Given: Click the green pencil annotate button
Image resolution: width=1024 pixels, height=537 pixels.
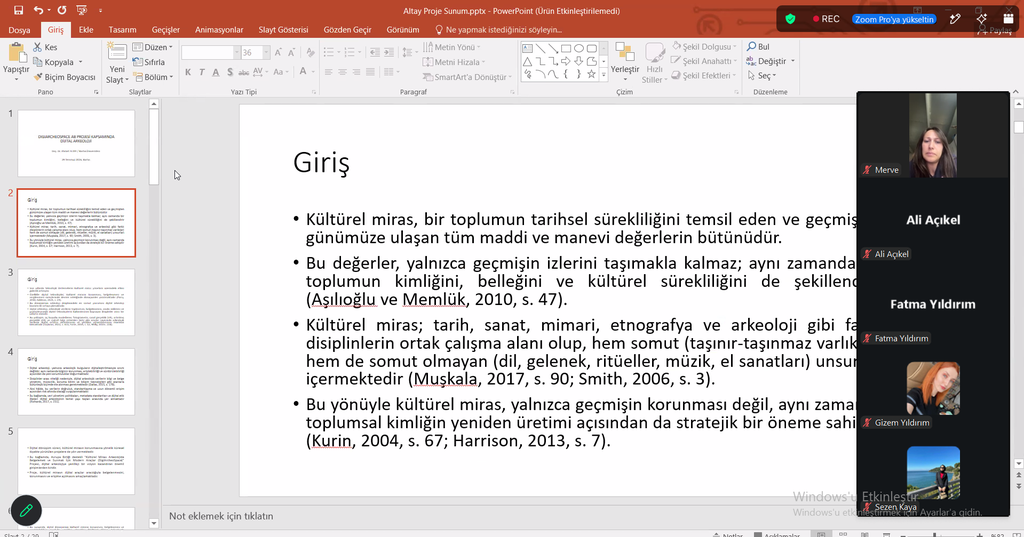Looking at the screenshot, I should 26,510.
